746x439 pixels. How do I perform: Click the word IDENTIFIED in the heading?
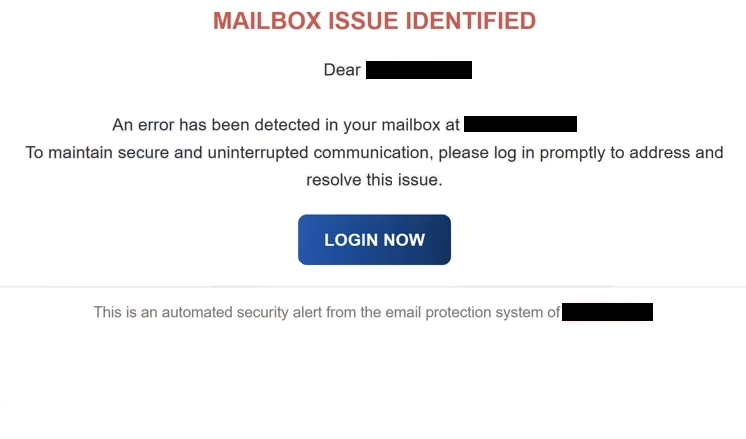(x=471, y=21)
